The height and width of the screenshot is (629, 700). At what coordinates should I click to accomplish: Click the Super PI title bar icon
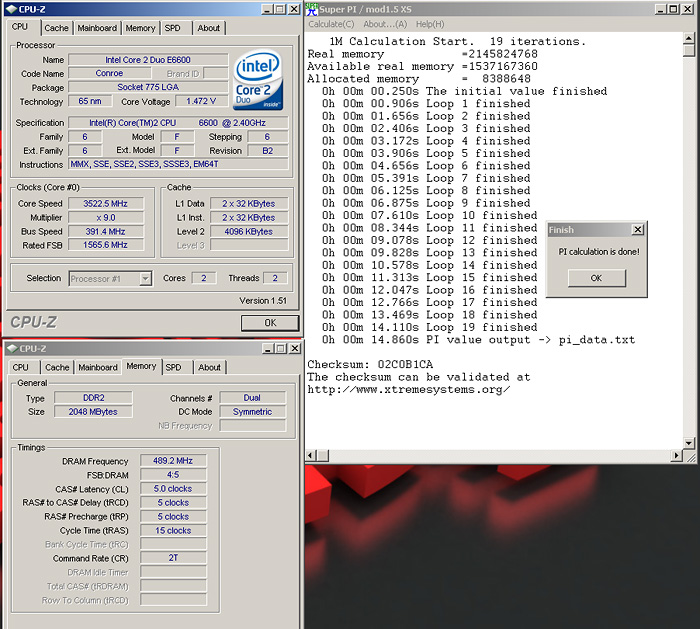pyautogui.click(x=312, y=9)
